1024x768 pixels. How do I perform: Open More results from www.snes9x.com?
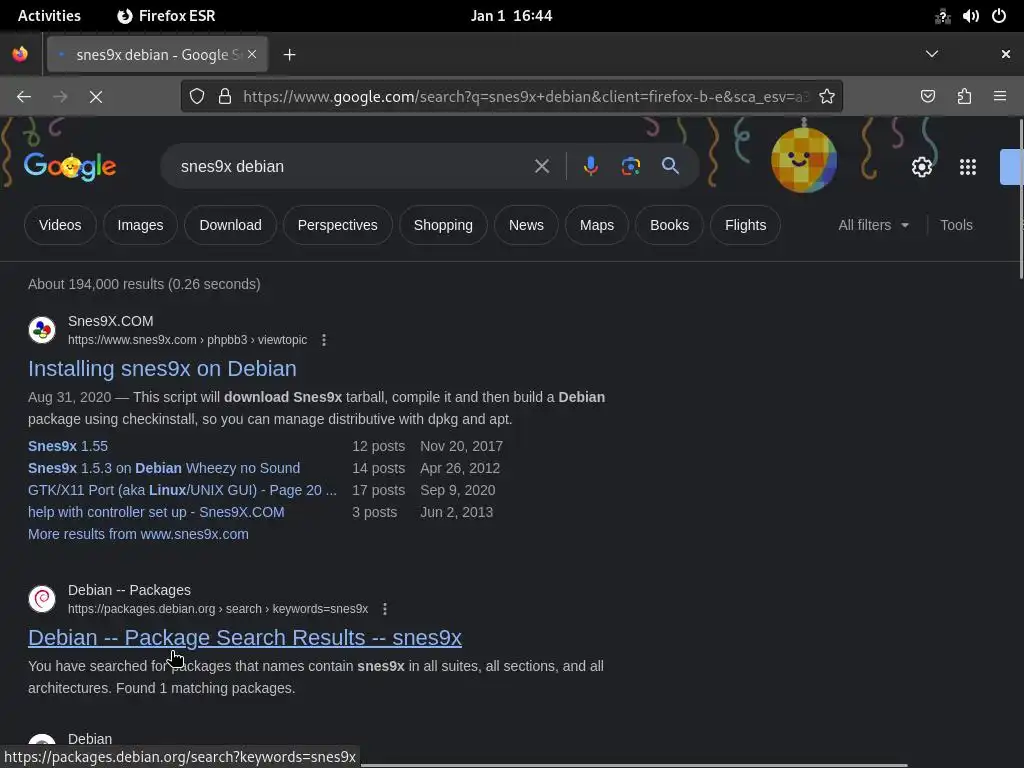point(138,534)
